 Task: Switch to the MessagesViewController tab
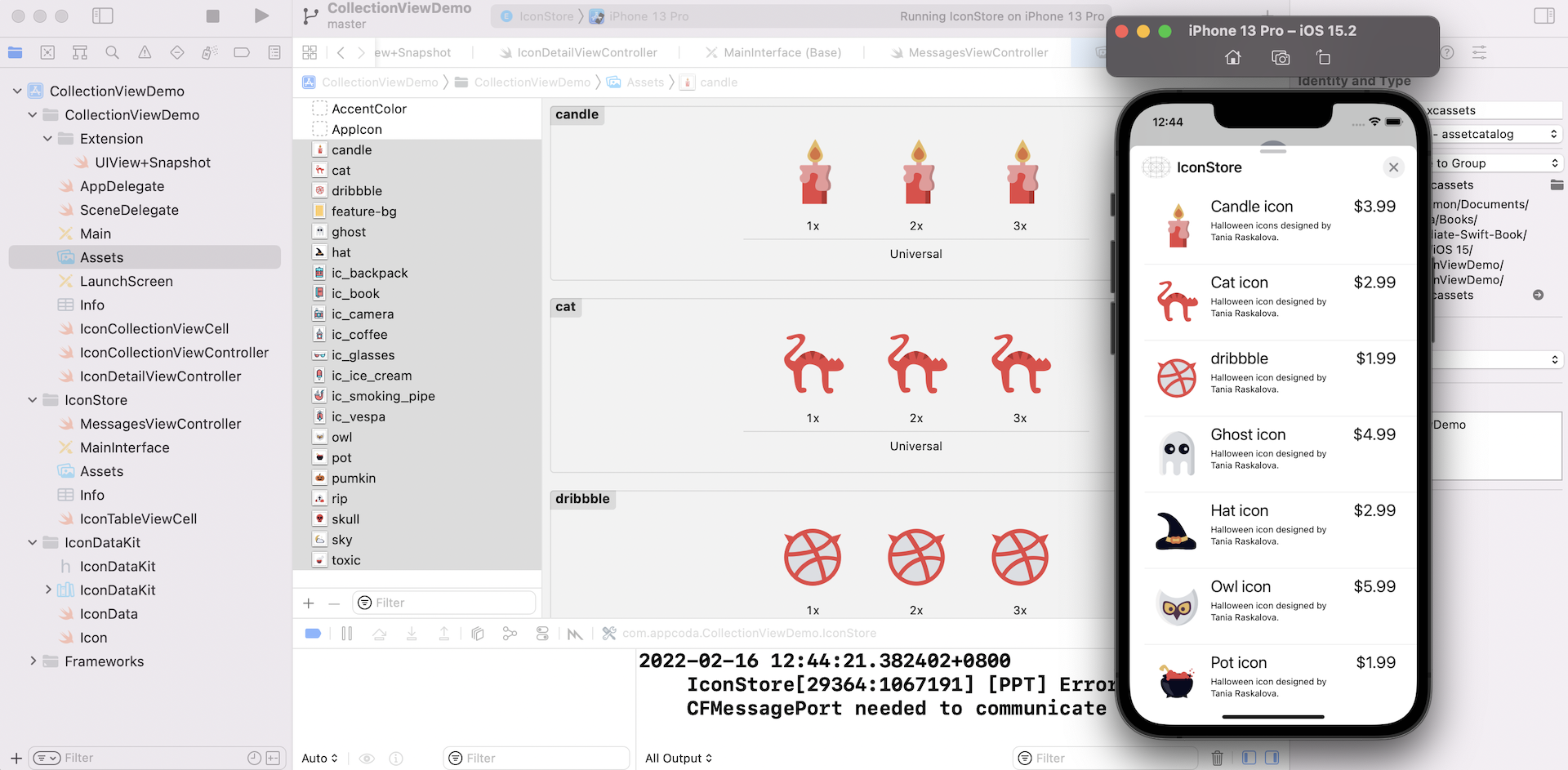coord(978,53)
